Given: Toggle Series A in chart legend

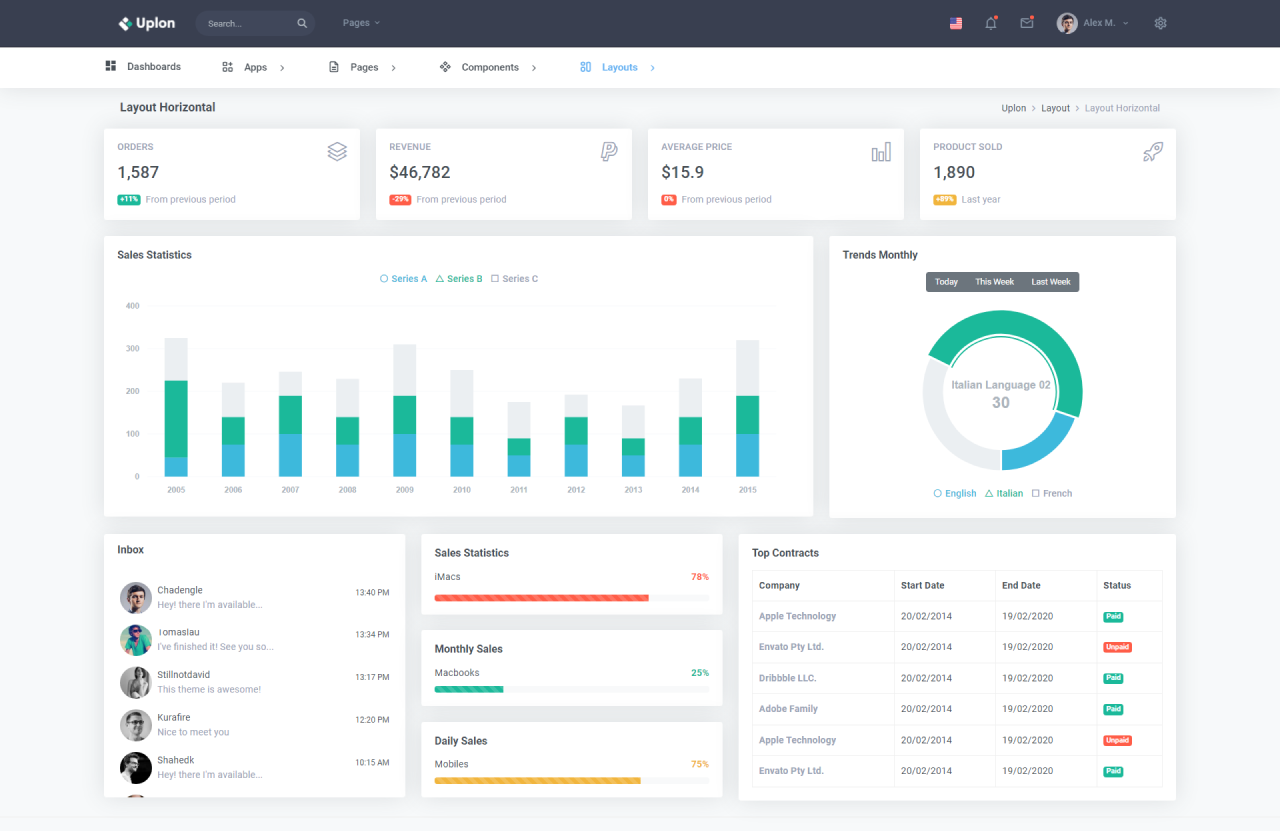Looking at the screenshot, I should point(403,279).
